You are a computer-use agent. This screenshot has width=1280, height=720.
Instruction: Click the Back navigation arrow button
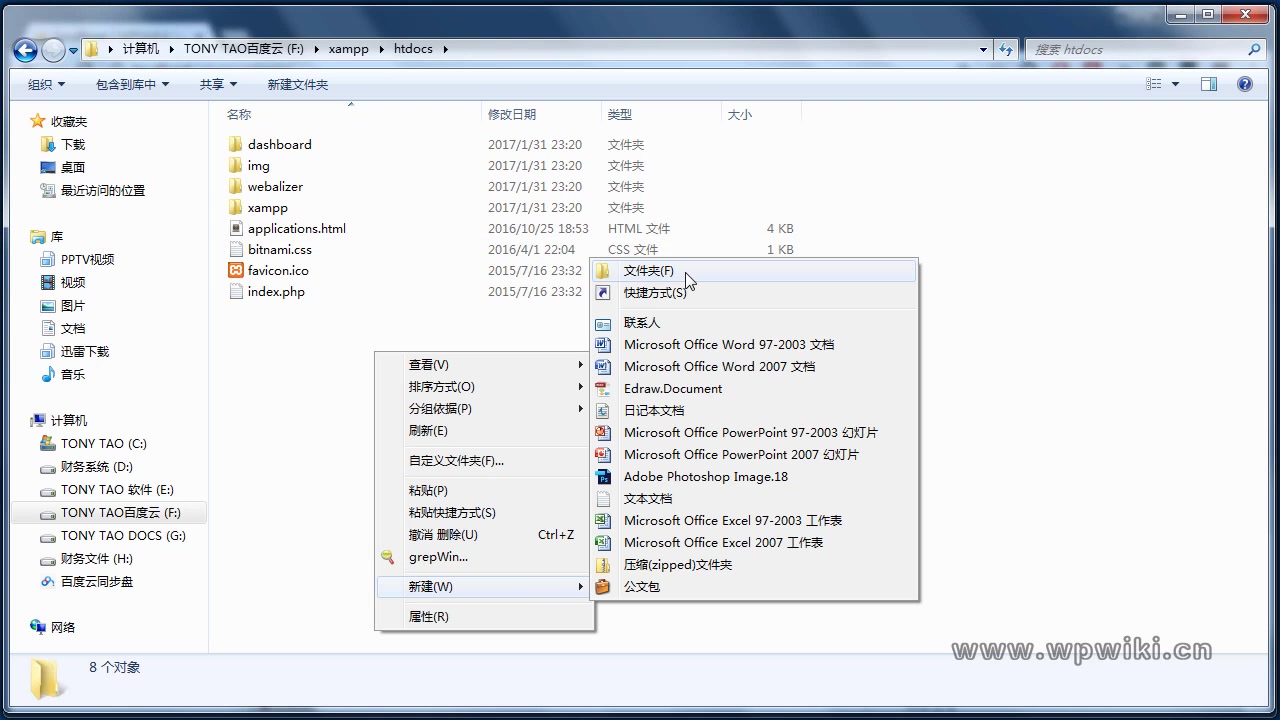click(x=26, y=49)
